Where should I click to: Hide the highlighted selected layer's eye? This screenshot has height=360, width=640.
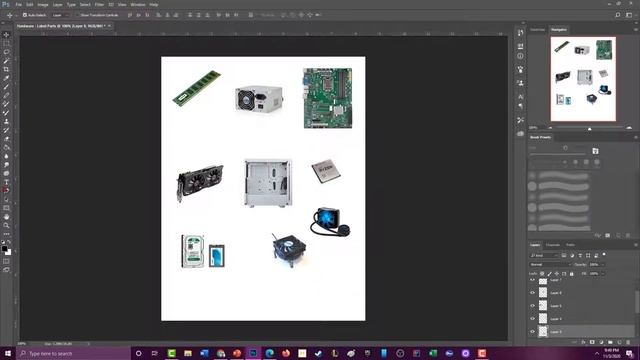pos(532,331)
